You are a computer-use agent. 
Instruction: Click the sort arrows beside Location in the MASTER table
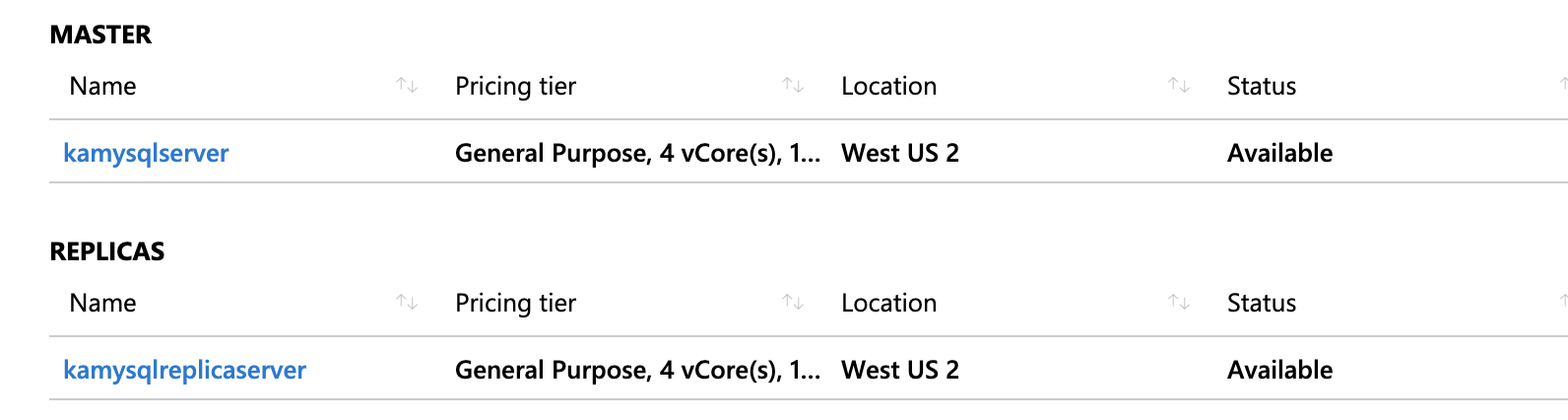point(1179,86)
